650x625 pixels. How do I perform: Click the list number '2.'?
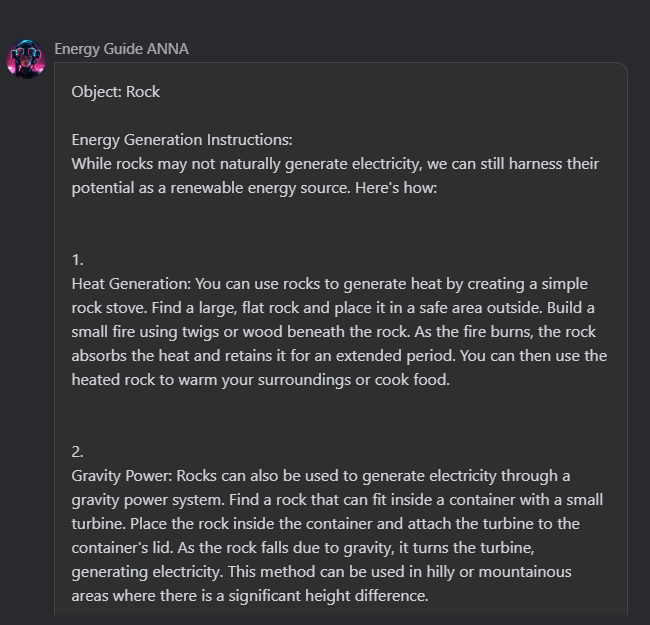click(x=78, y=452)
